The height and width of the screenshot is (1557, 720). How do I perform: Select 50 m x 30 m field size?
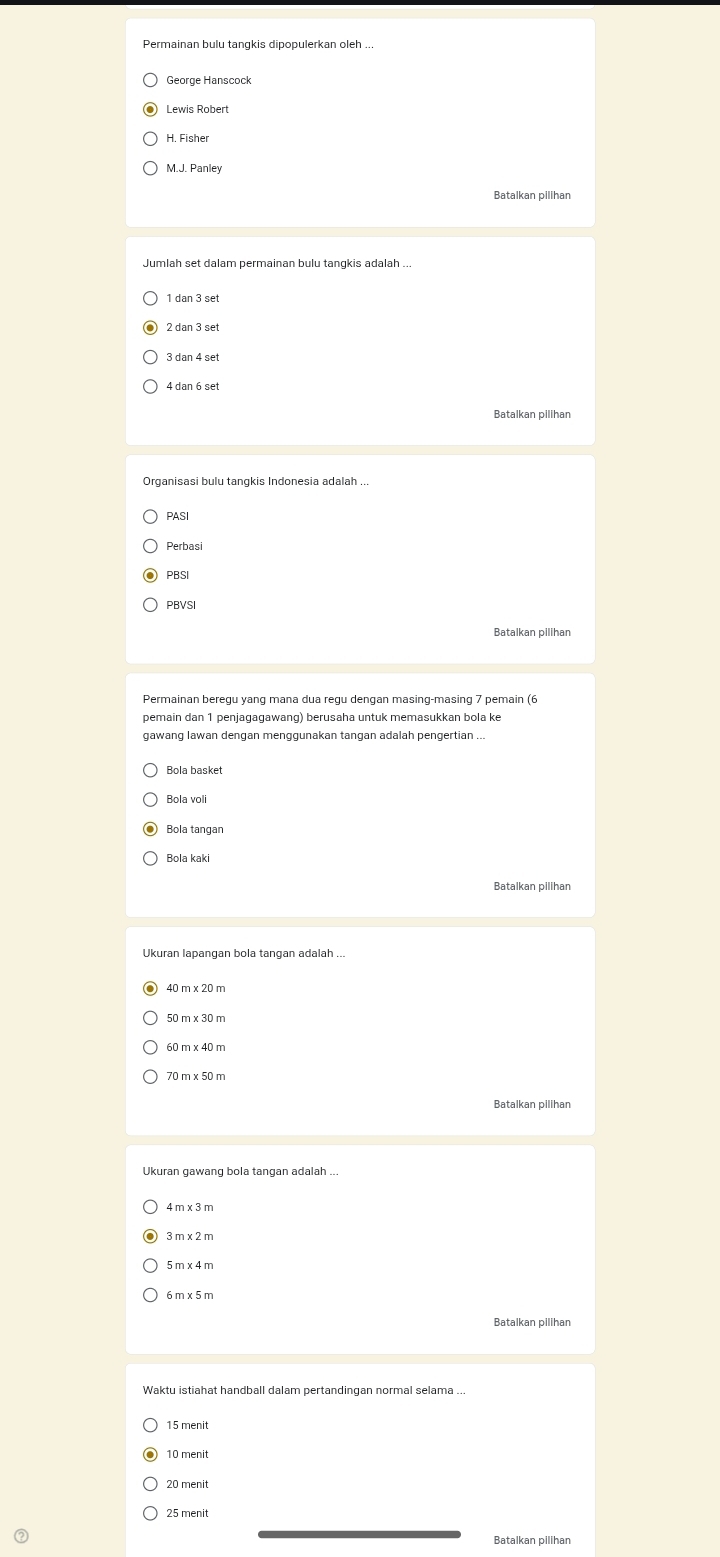[150, 1018]
